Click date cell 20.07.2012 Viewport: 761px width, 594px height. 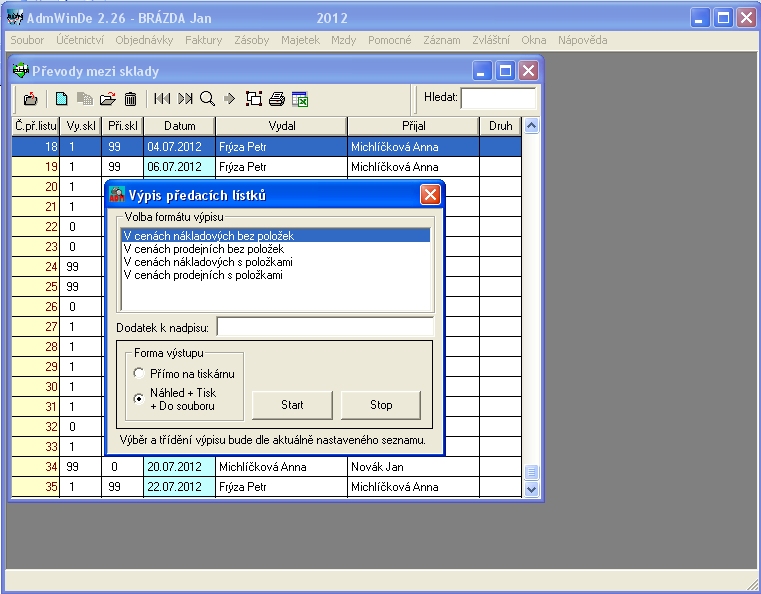[x=180, y=467]
